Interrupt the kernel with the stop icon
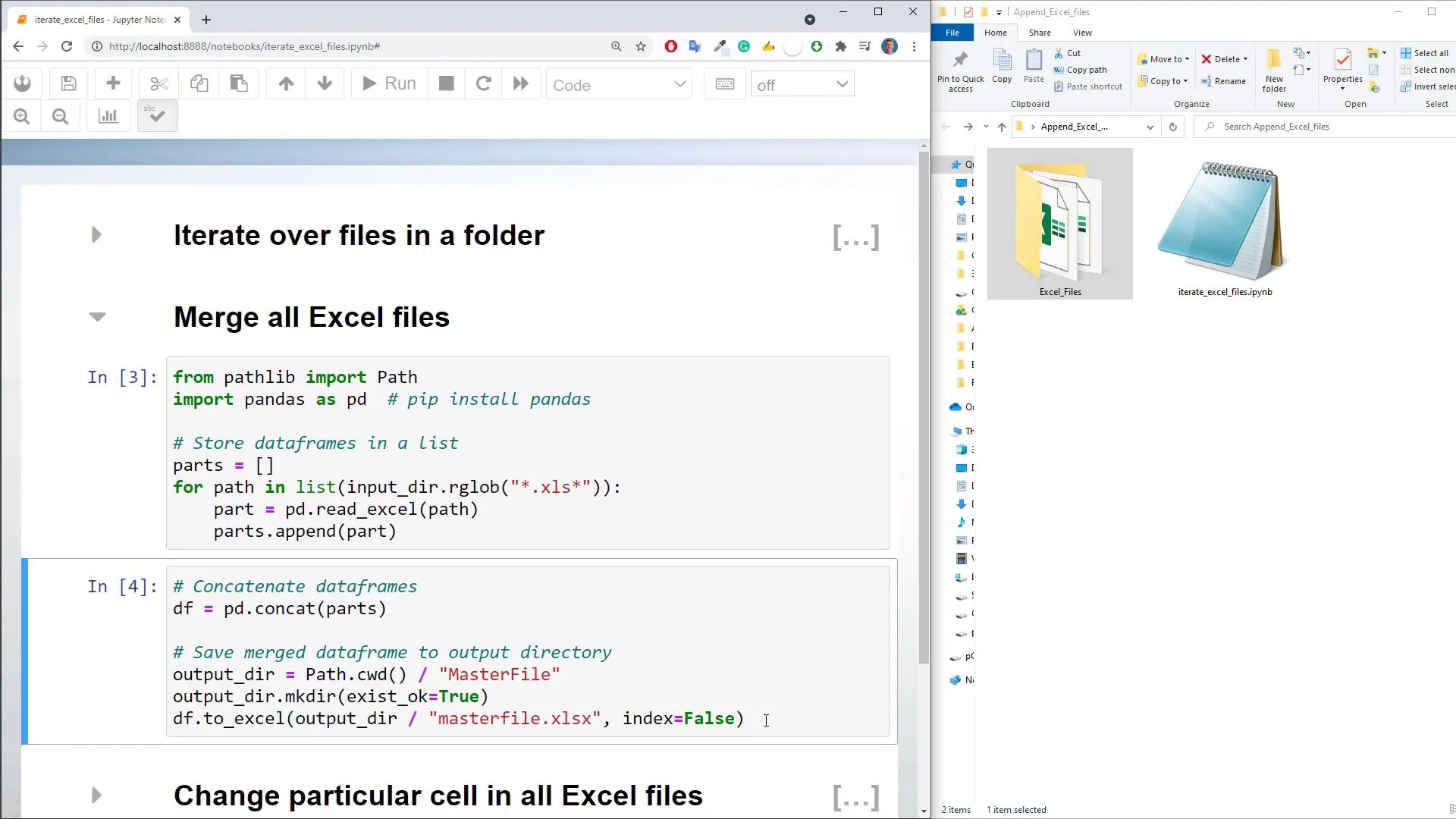This screenshot has height=819, width=1456. pos(445,83)
